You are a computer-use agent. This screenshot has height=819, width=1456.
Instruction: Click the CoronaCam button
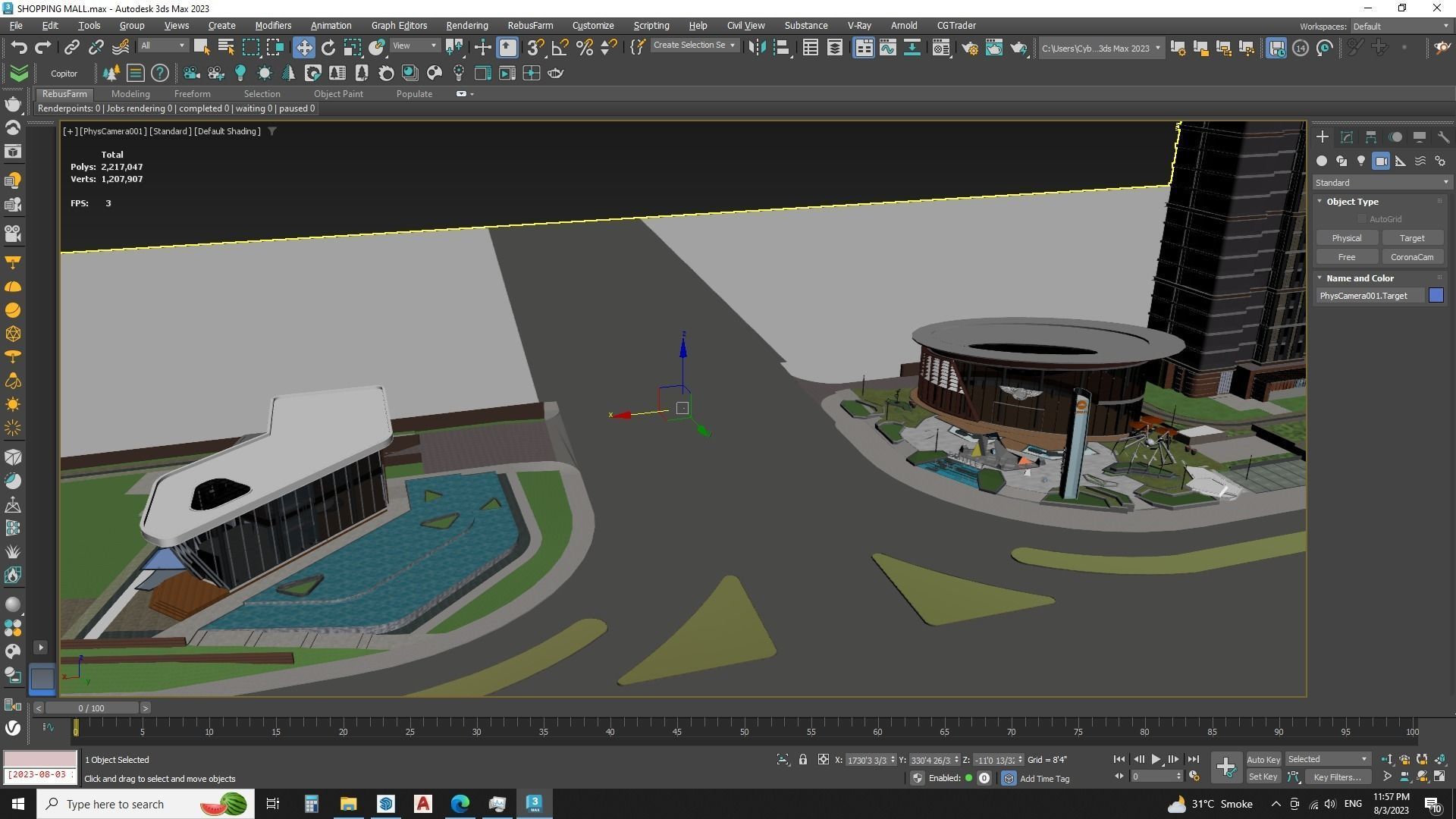pos(1411,257)
